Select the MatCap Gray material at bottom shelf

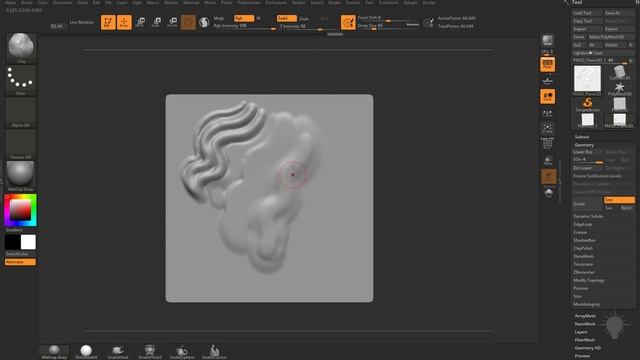(54, 351)
